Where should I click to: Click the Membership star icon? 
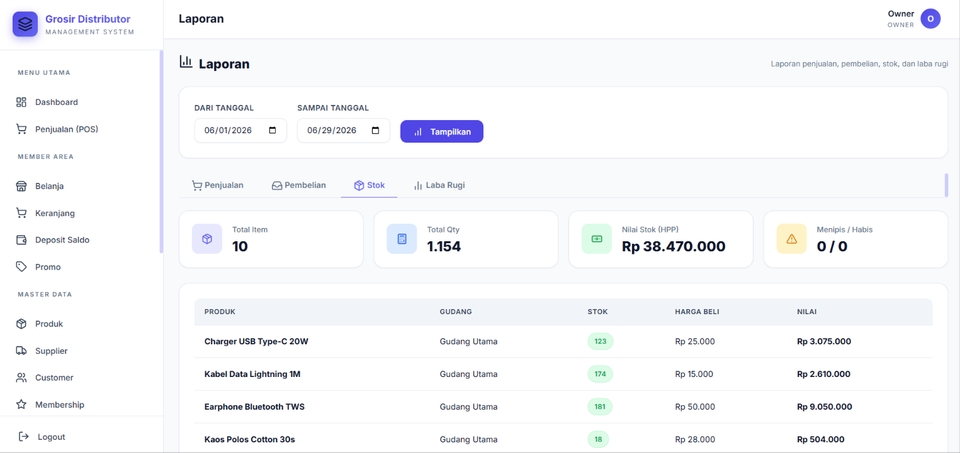21,405
